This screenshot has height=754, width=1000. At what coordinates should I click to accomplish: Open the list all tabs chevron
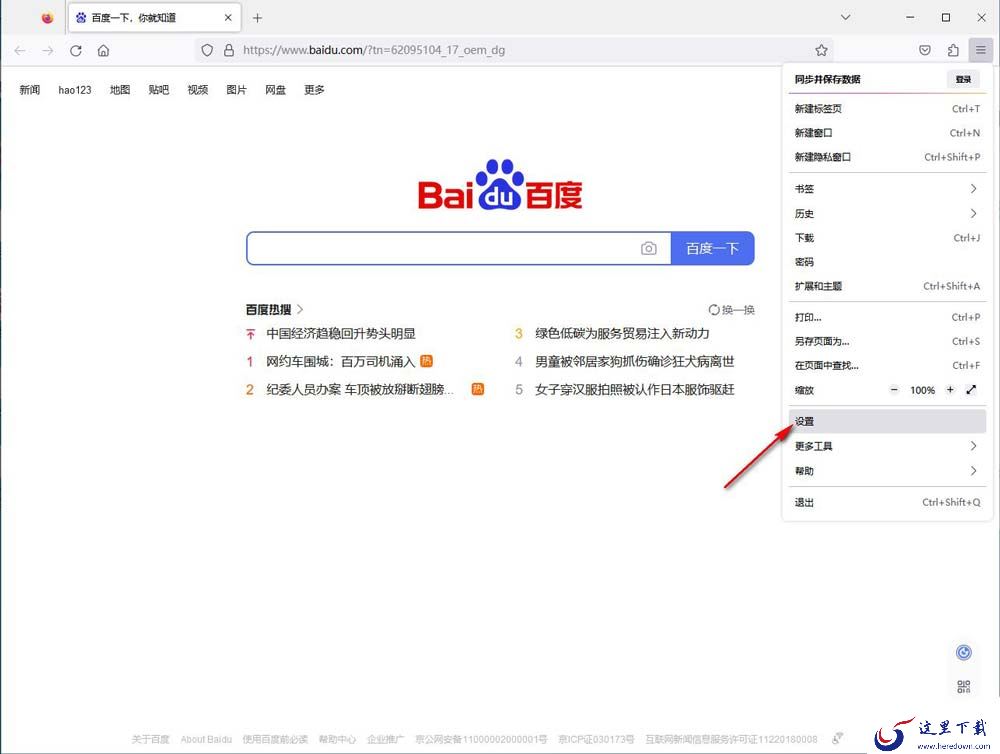point(845,18)
